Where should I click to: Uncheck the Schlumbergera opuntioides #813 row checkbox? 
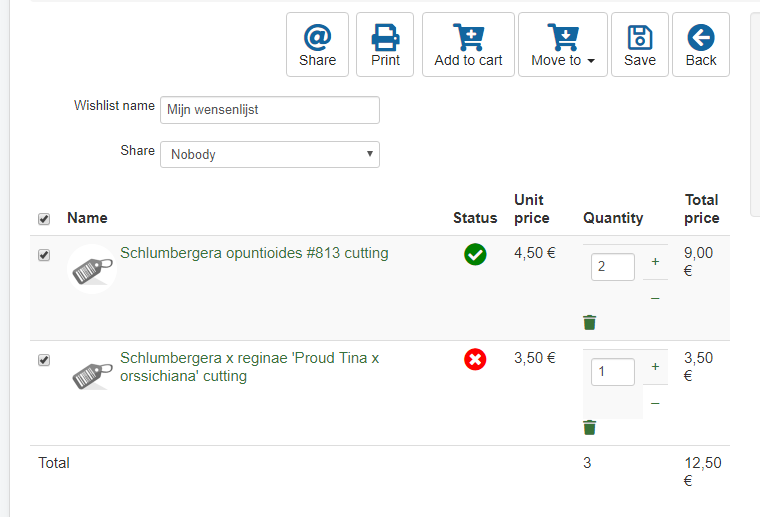pos(44,255)
